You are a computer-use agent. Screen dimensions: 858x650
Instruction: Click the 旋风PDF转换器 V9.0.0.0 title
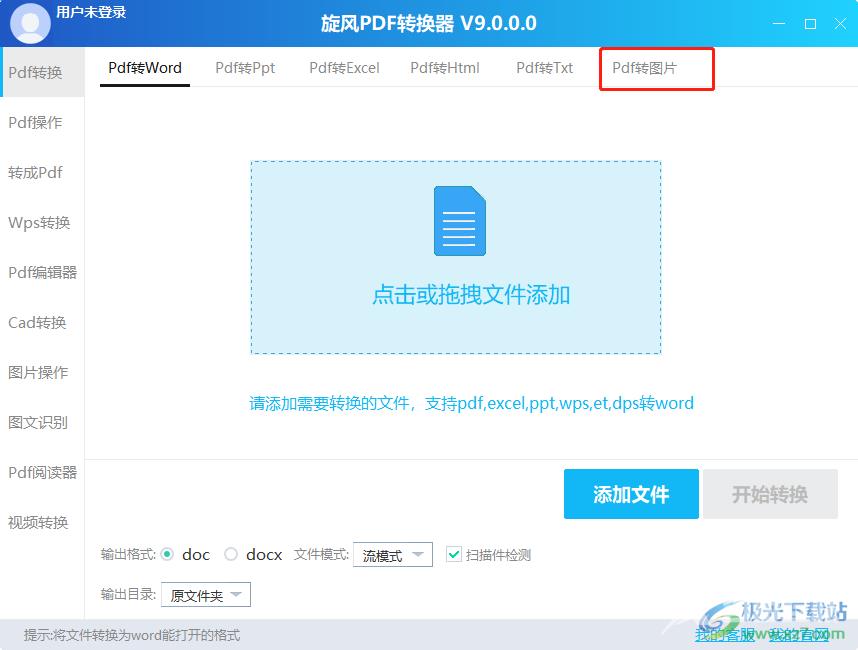click(x=428, y=24)
